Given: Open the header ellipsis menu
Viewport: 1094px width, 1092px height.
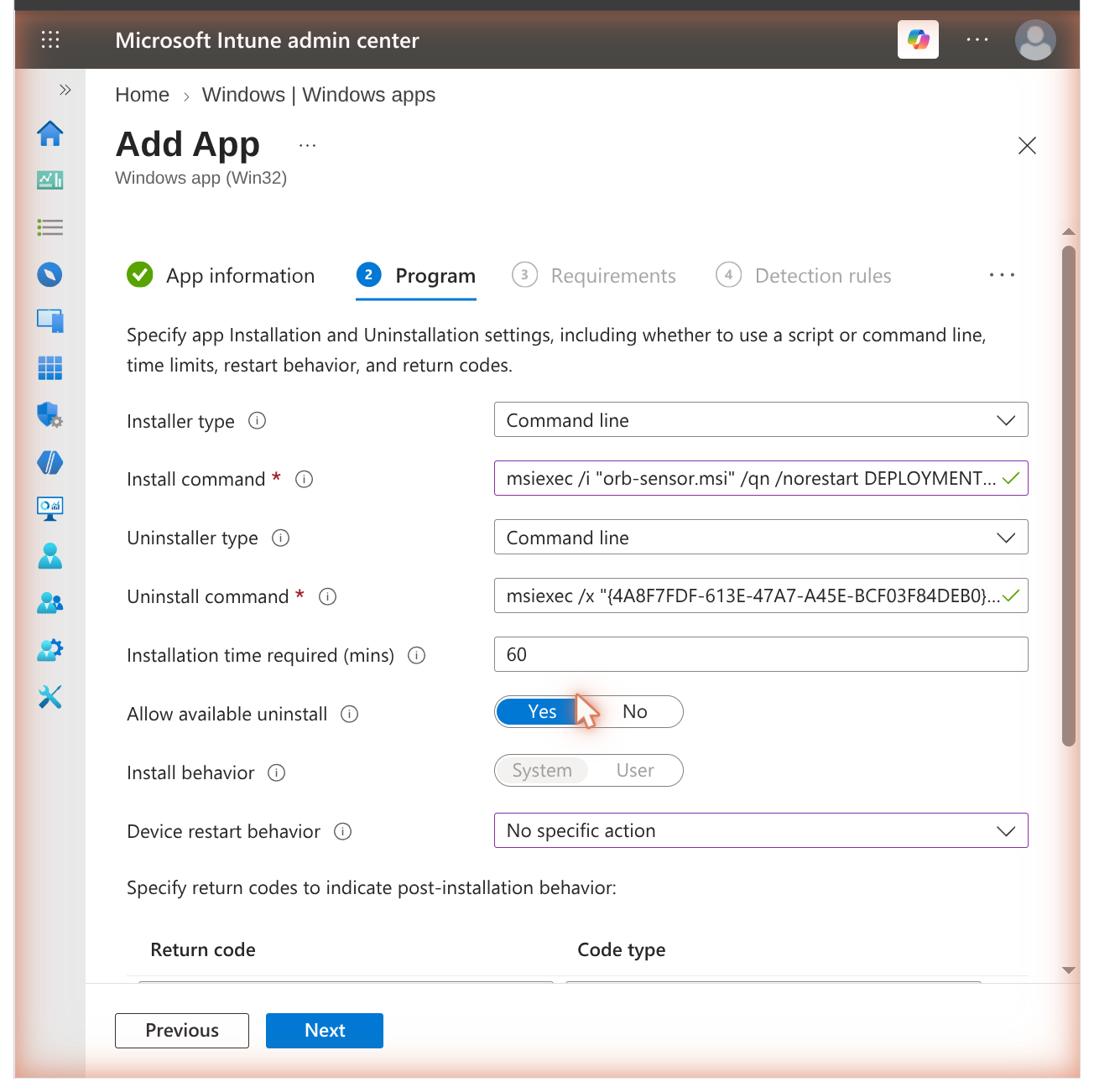Looking at the screenshot, I should point(977,39).
